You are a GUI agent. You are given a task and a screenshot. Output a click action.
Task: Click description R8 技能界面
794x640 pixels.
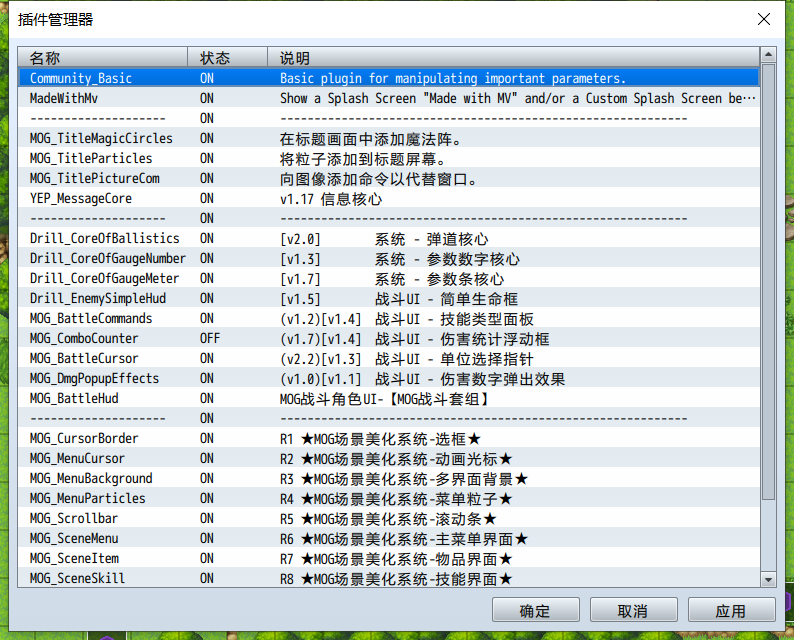coord(396,579)
